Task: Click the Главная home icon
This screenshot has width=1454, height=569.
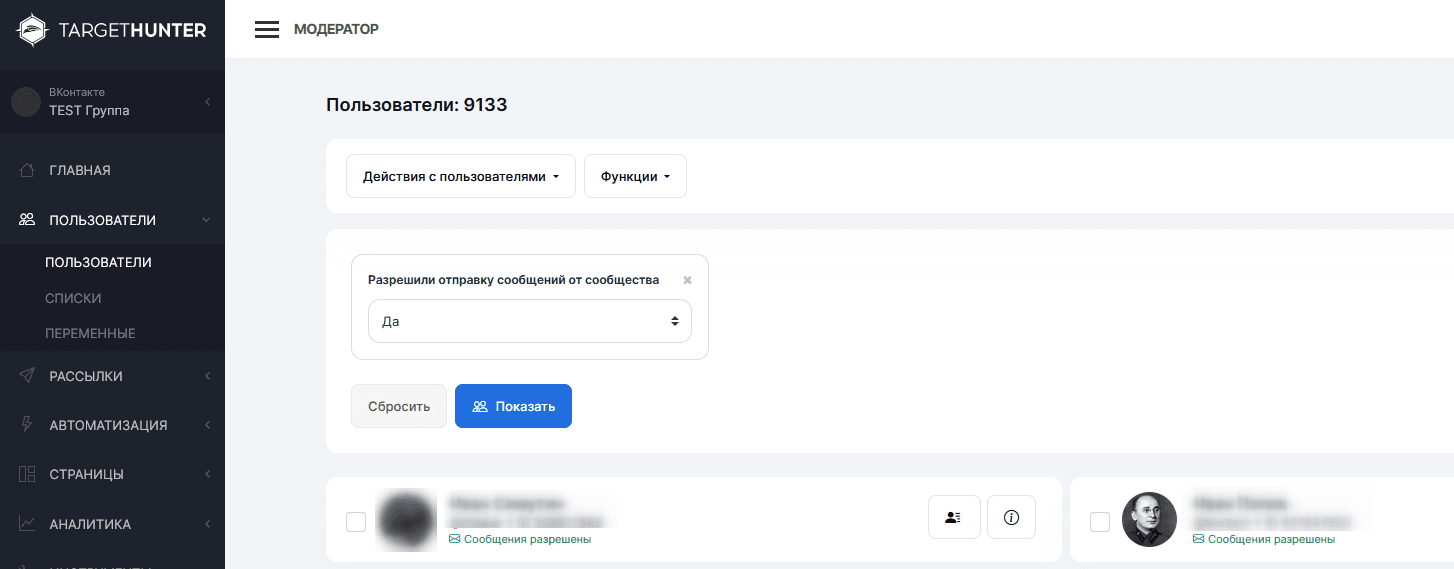Action: click(x=28, y=170)
